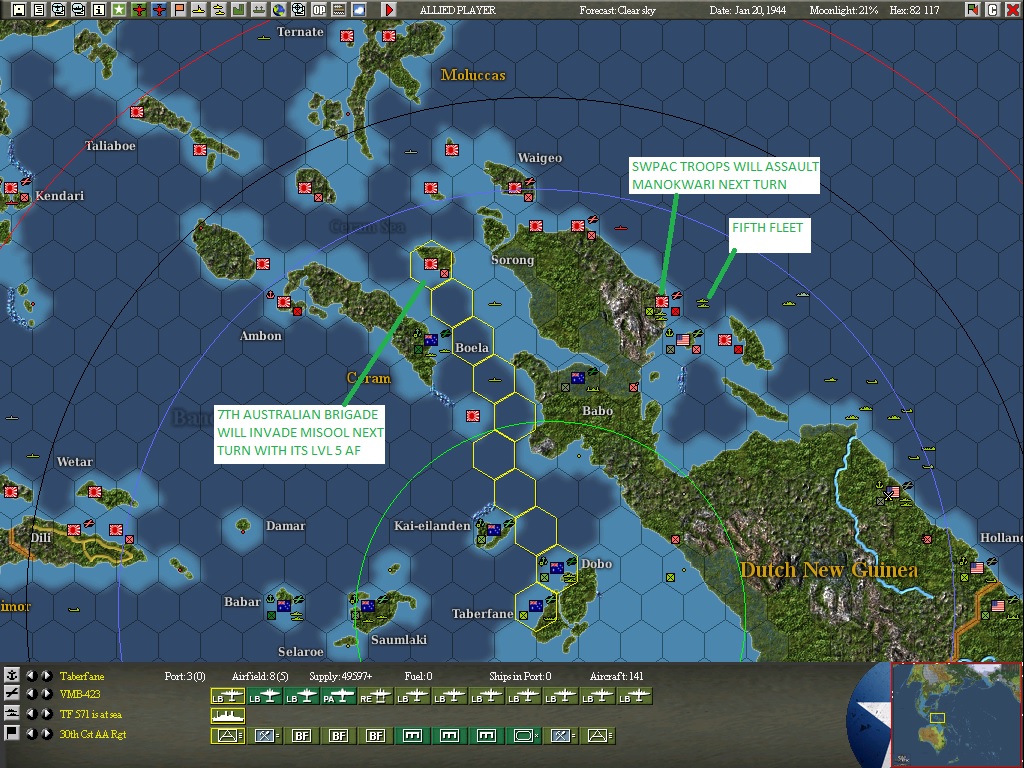1032x768 pixels.
Task: Open the 30th Cst AA Rgt link
Action: tap(92, 734)
